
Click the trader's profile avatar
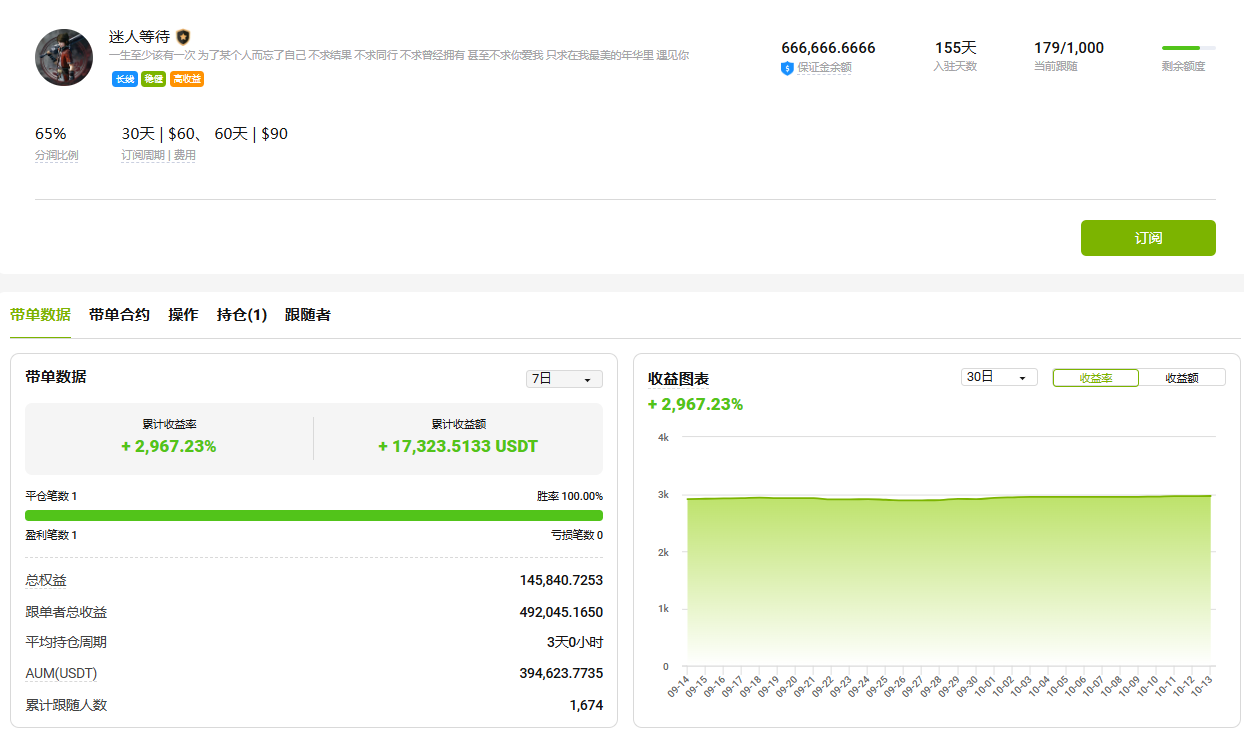[64, 58]
